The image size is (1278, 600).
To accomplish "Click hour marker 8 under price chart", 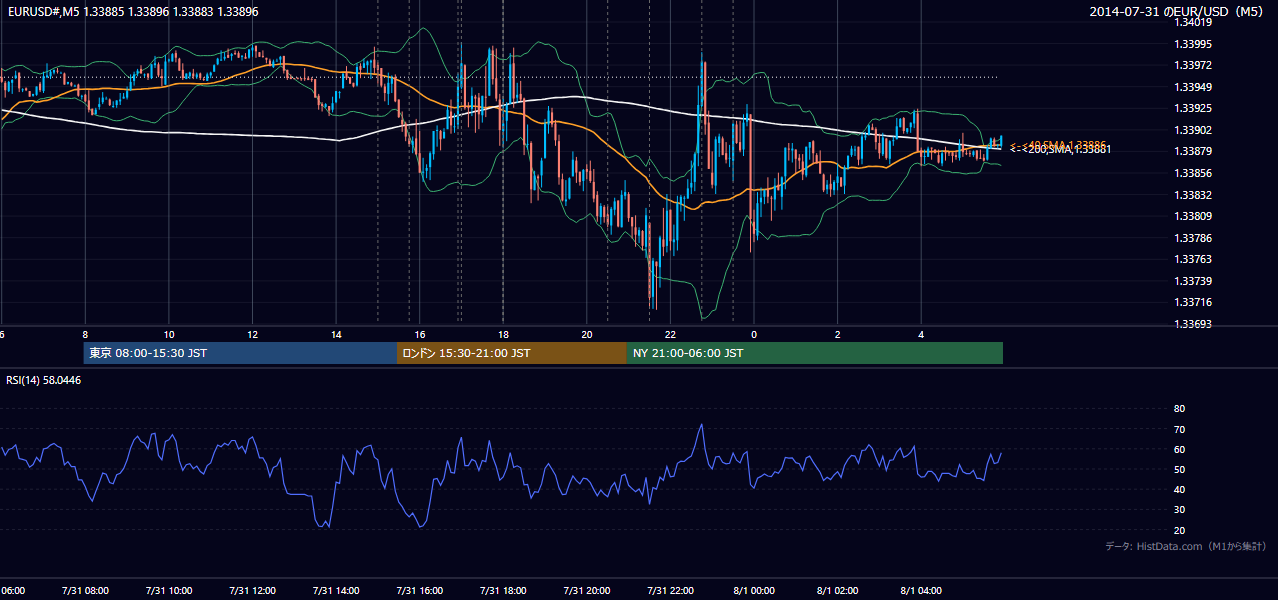I will 85,335.
